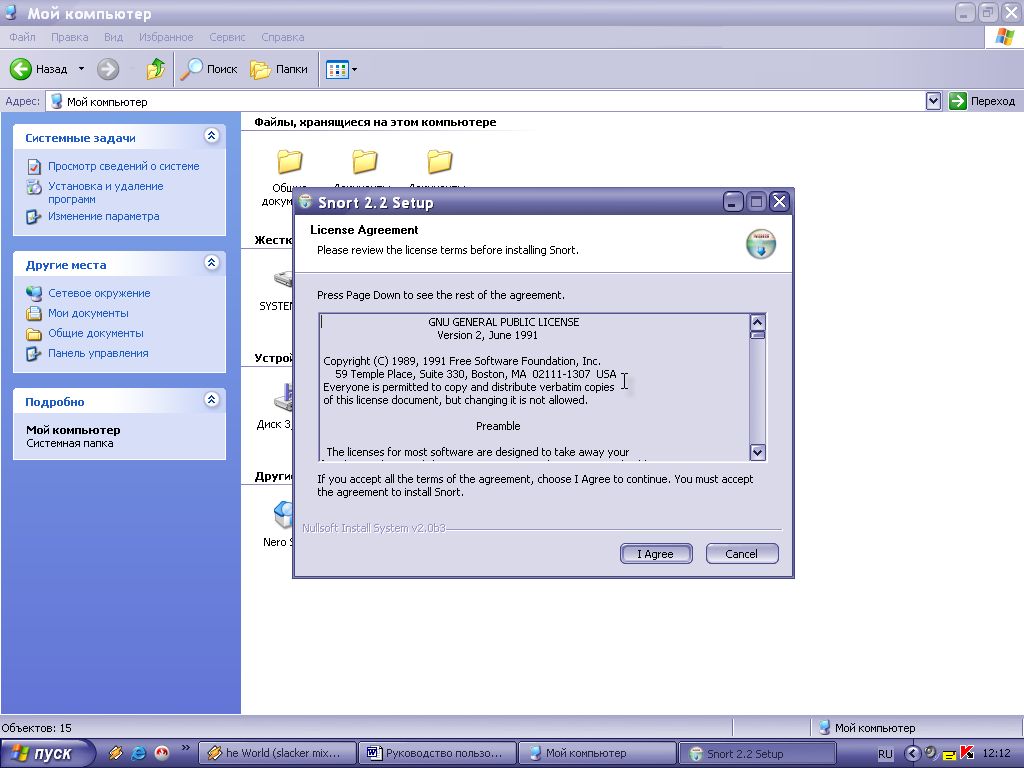Click the taskbar clock 12:12
The image size is (1024, 768).
[997, 754]
